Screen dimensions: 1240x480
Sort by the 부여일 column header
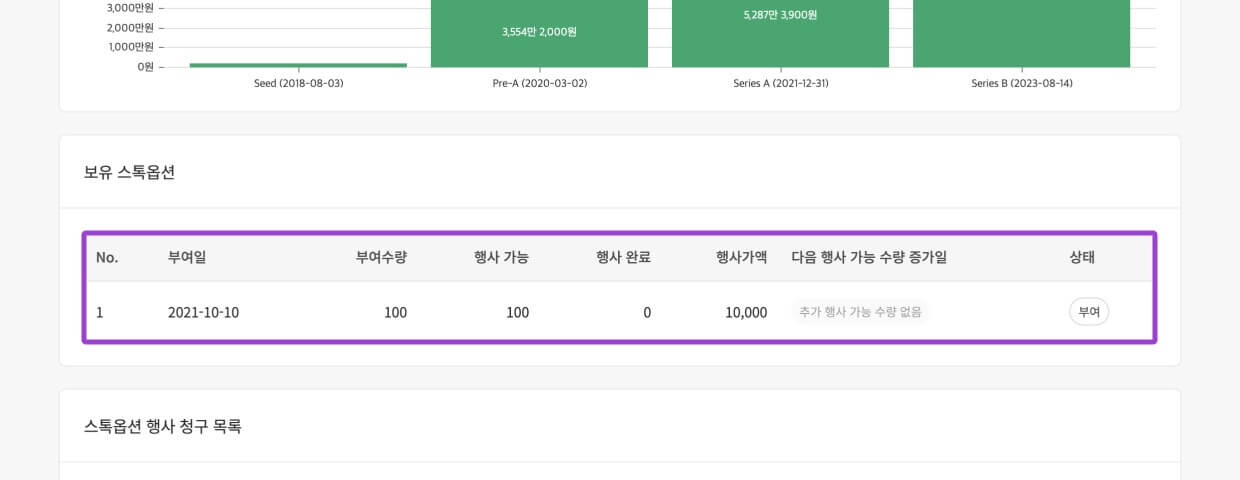coord(187,257)
